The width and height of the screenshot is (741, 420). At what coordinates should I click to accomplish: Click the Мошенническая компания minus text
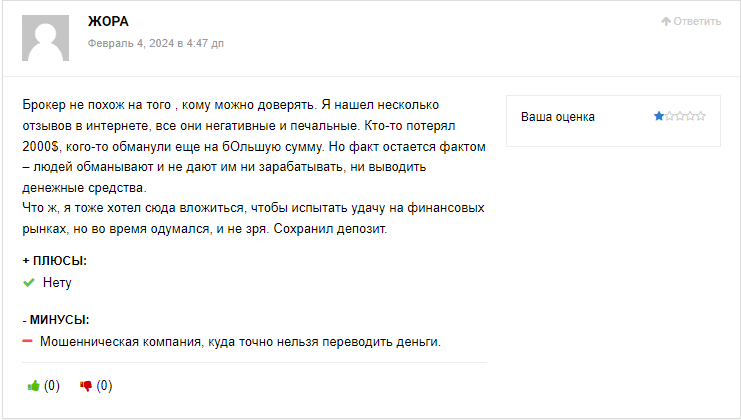[240, 342]
